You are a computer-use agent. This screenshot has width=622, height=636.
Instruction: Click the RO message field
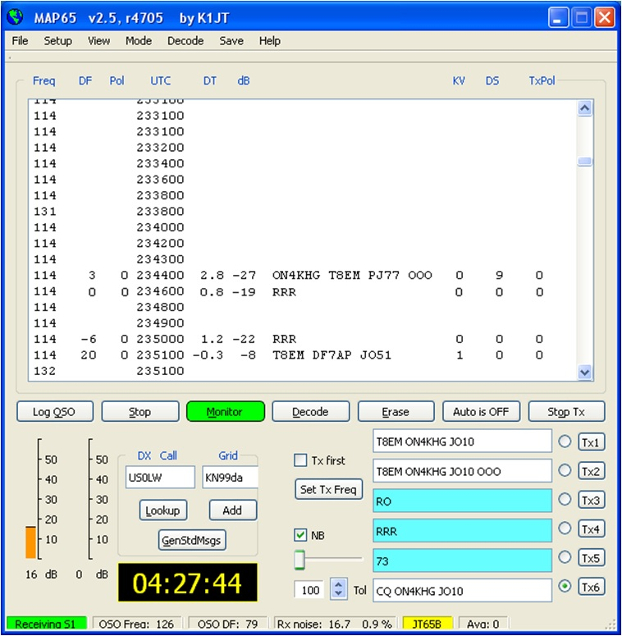[x=462, y=501]
